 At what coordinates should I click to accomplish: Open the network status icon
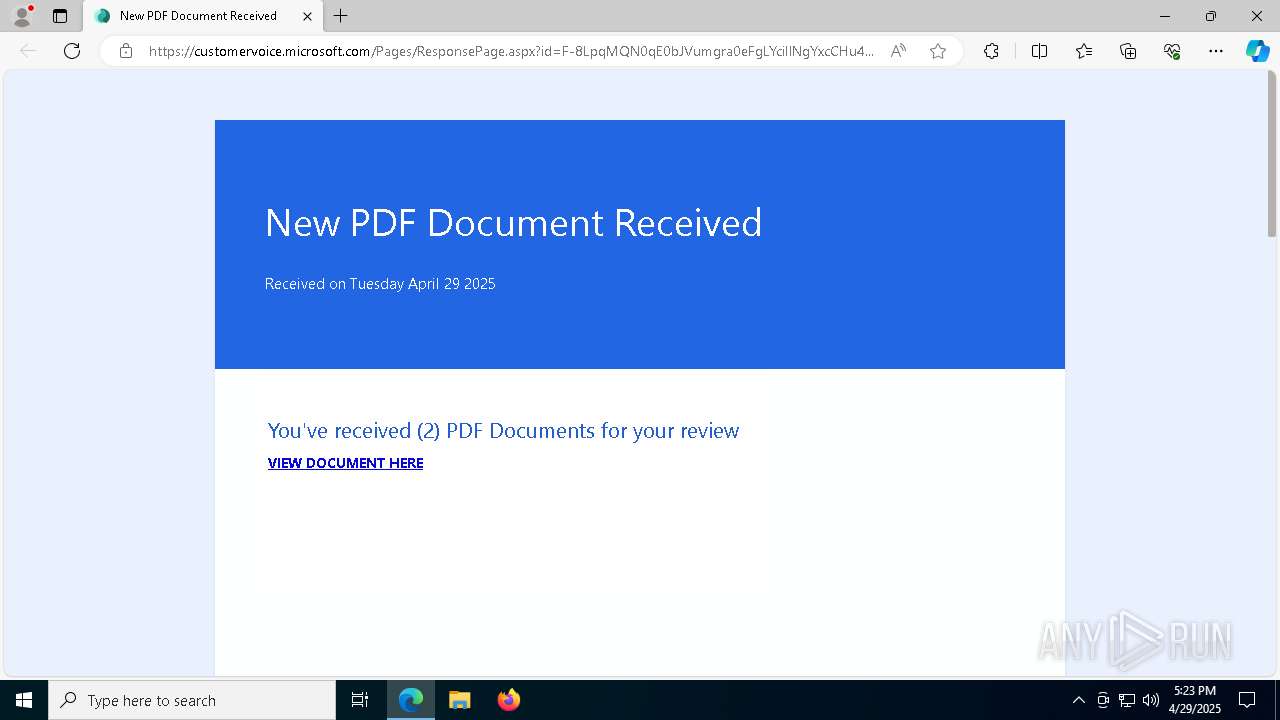point(1127,700)
